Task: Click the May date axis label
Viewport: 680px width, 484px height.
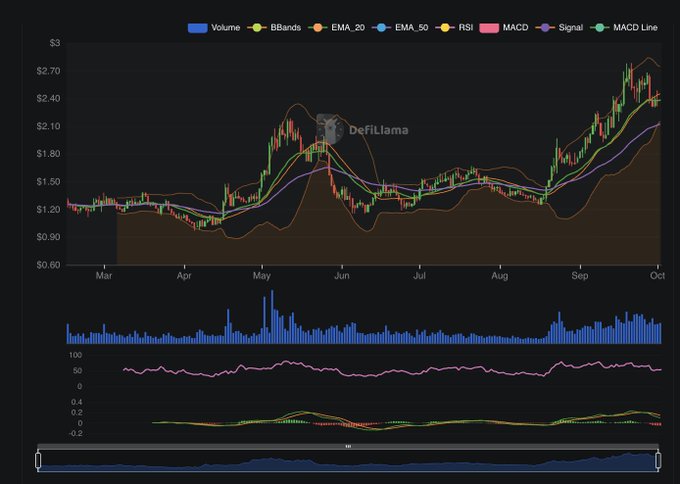Action: point(262,276)
